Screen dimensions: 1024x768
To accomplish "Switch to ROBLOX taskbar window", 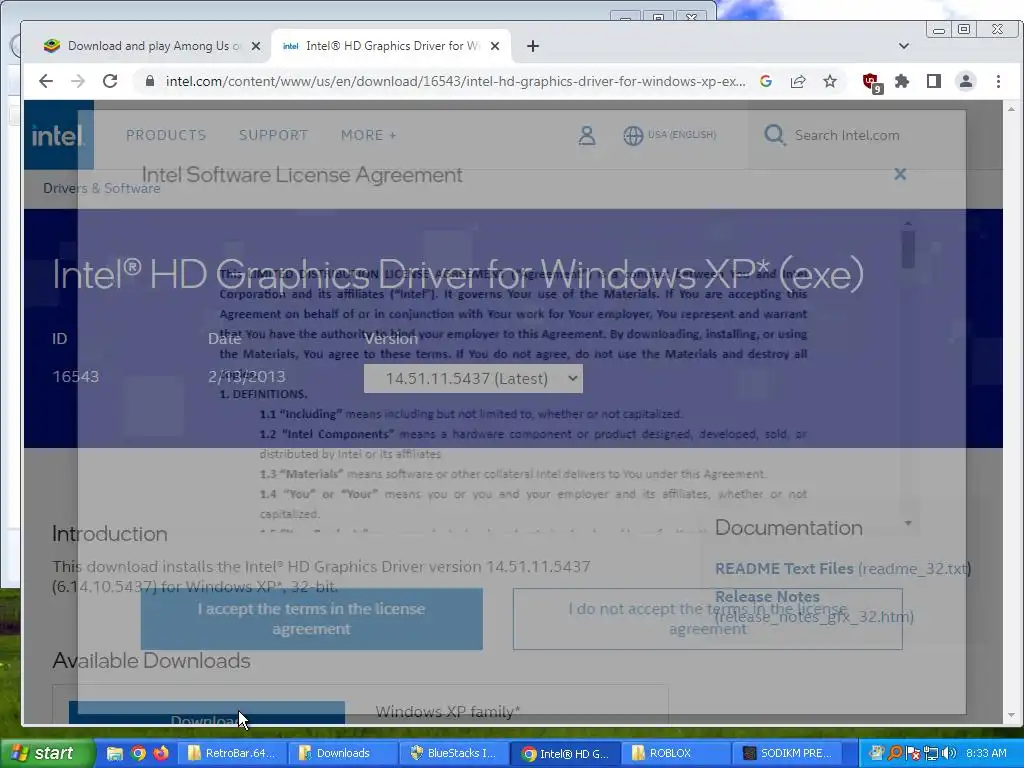I will point(676,753).
